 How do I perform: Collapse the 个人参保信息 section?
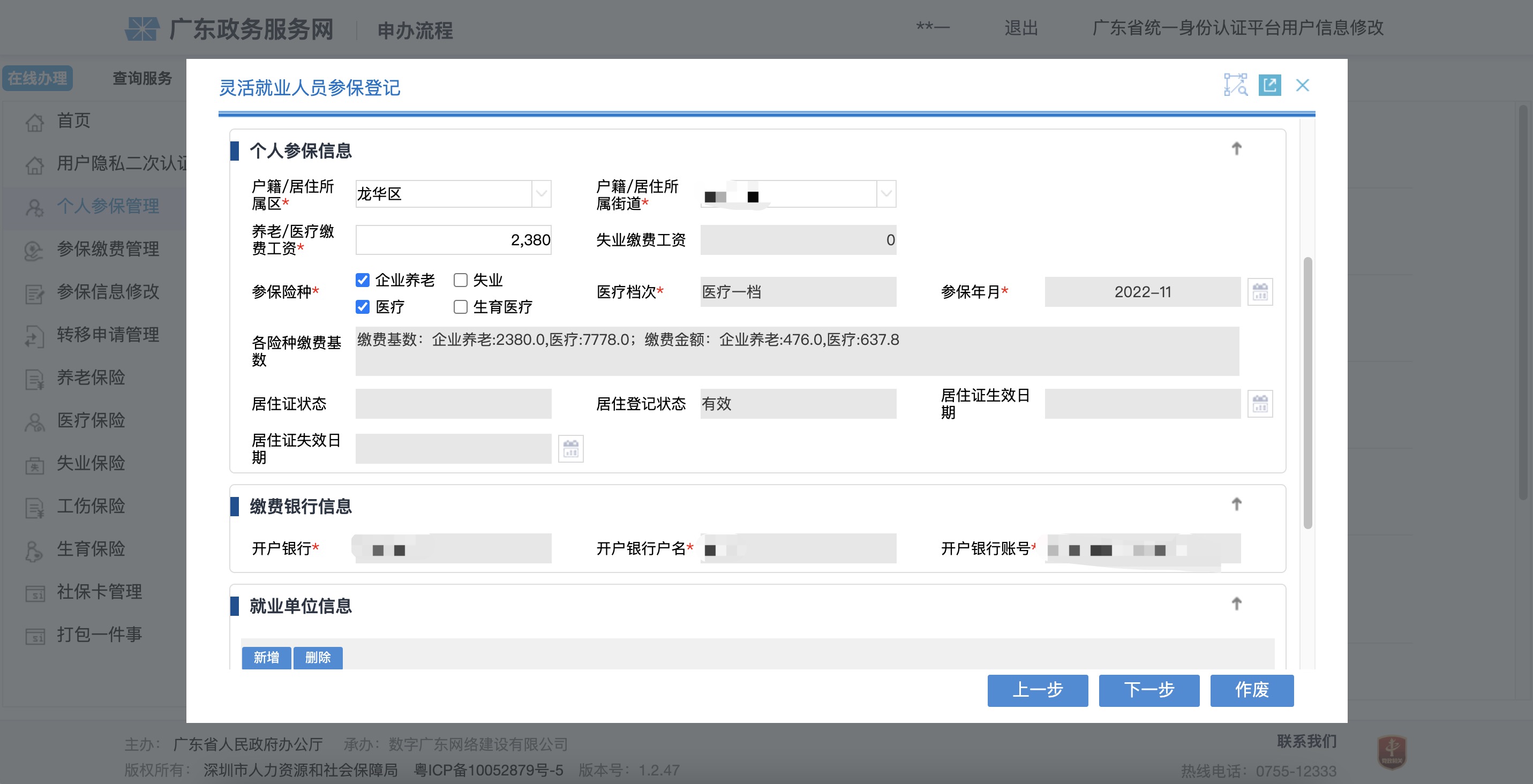click(1237, 149)
